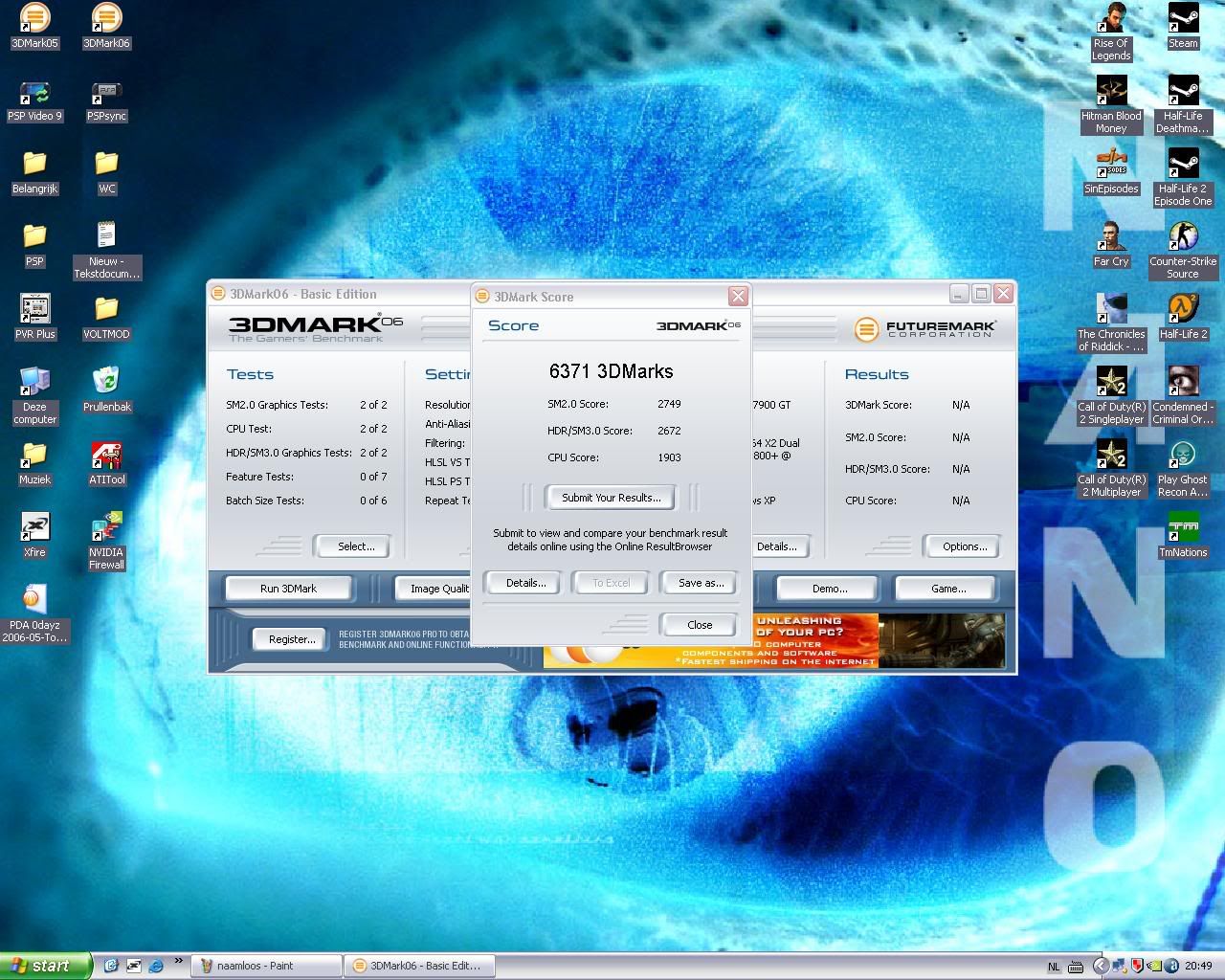Launch Call of Duty 2 Singleplayer shortcut

[1111, 395]
